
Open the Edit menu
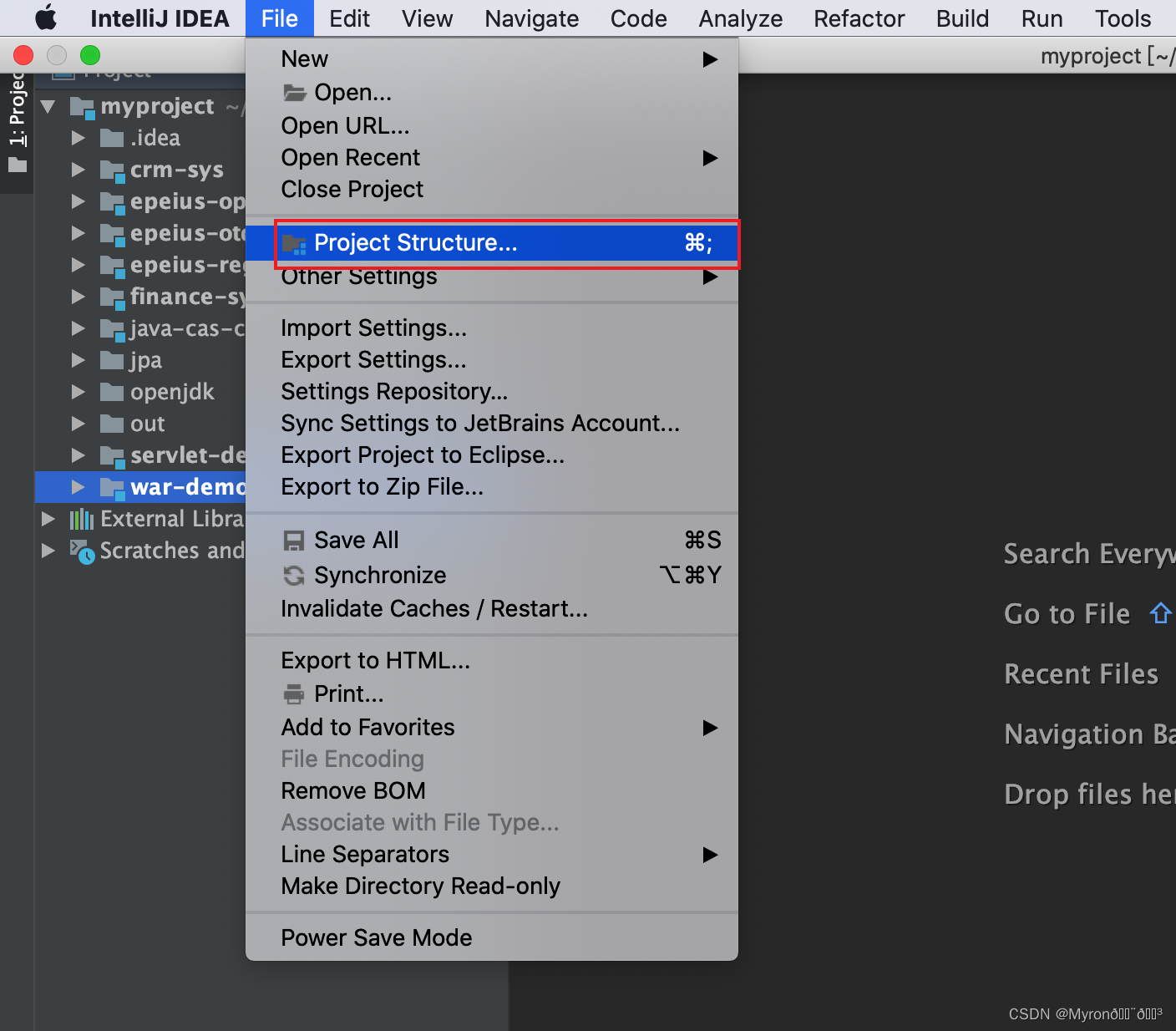349,18
